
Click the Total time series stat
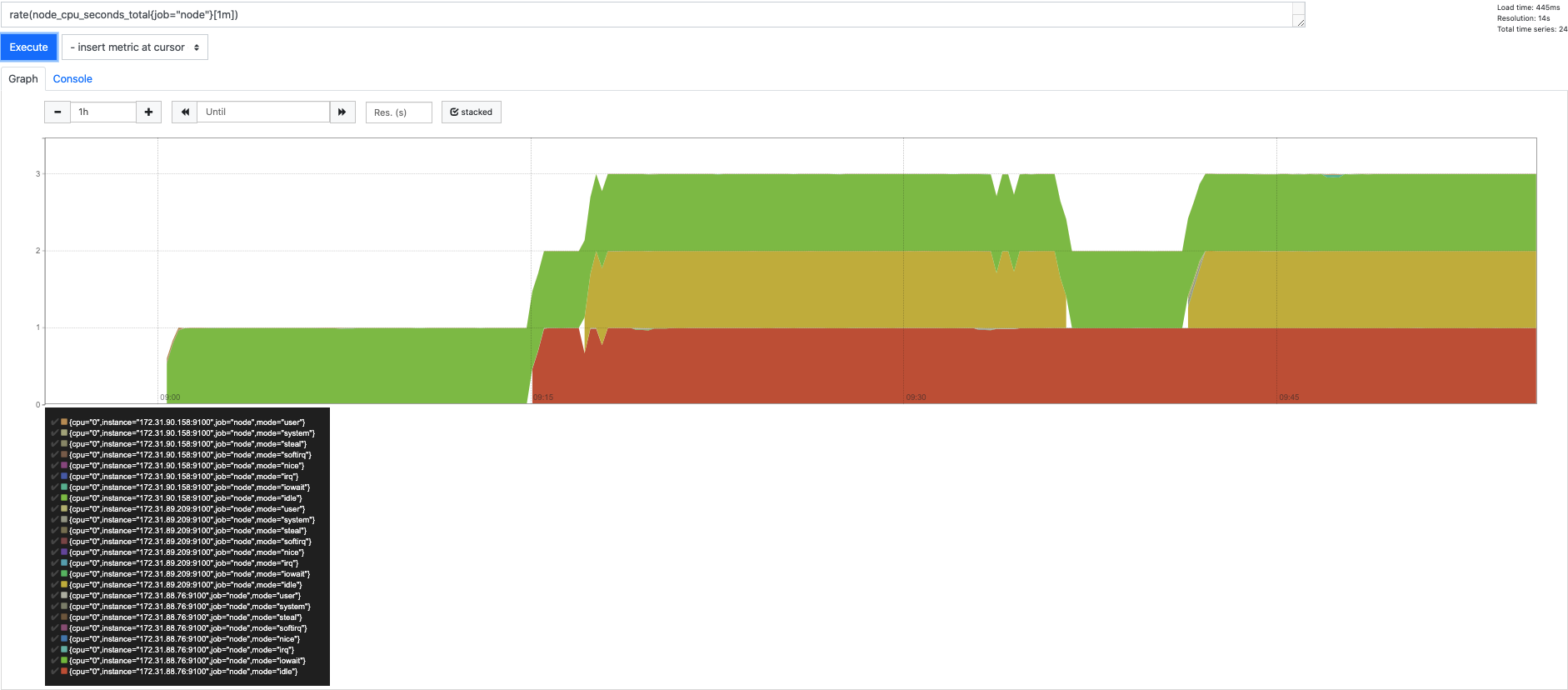coord(1532,29)
